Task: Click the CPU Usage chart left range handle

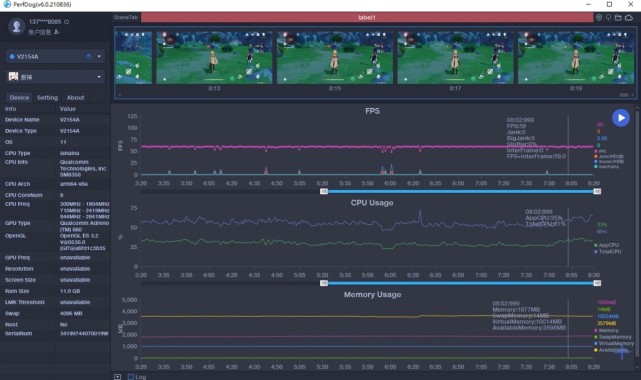Action: tap(324, 283)
